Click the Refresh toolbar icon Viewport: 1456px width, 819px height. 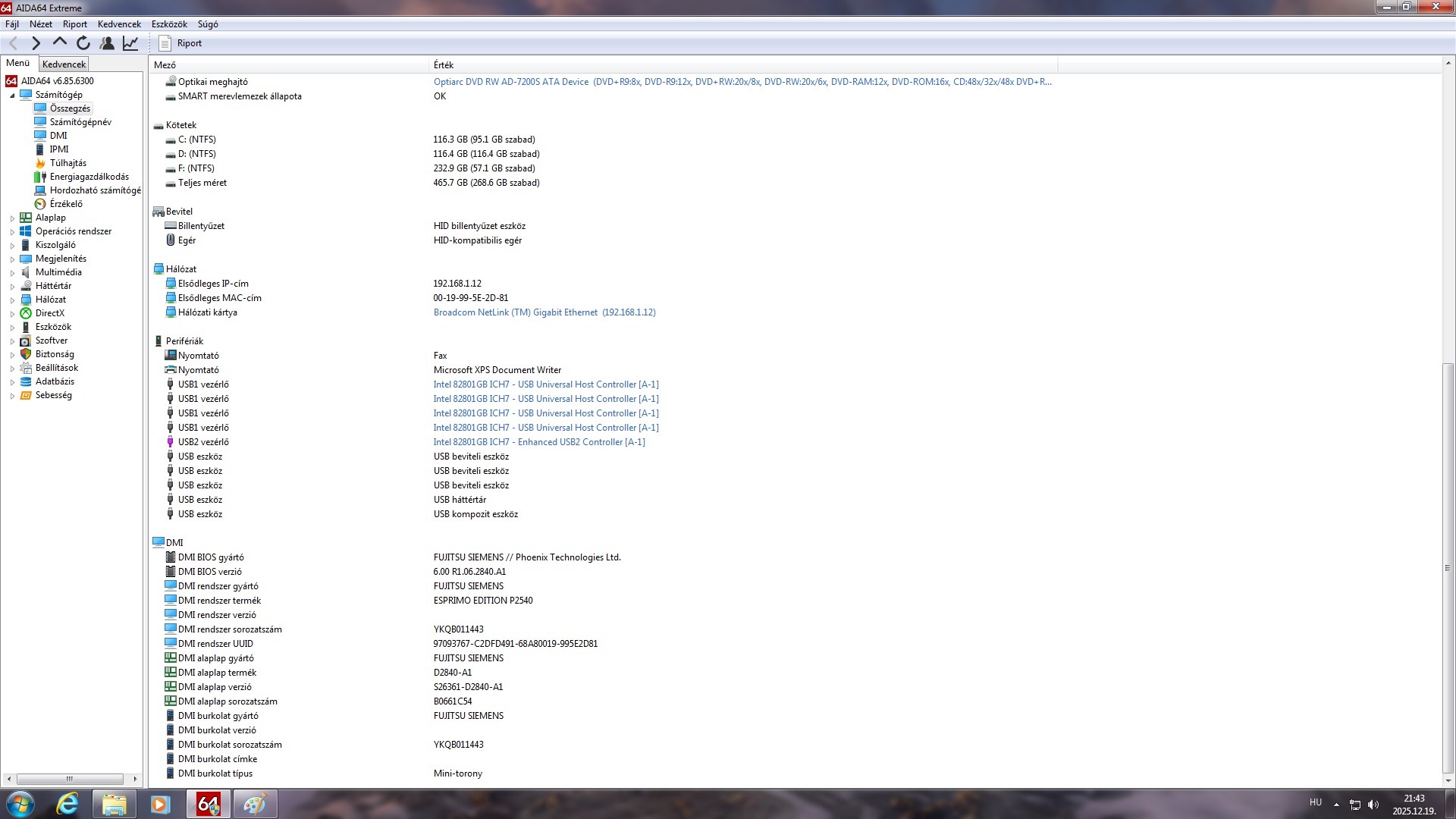click(83, 43)
